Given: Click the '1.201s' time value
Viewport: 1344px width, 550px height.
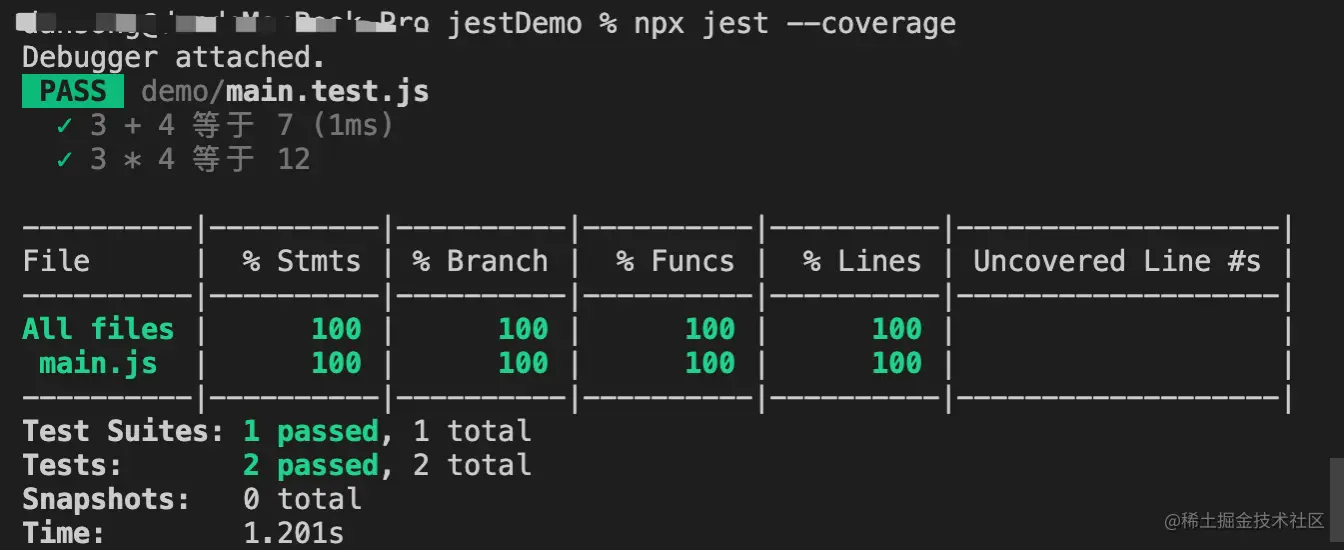Looking at the screenshot, I should [x=294, y=533].
